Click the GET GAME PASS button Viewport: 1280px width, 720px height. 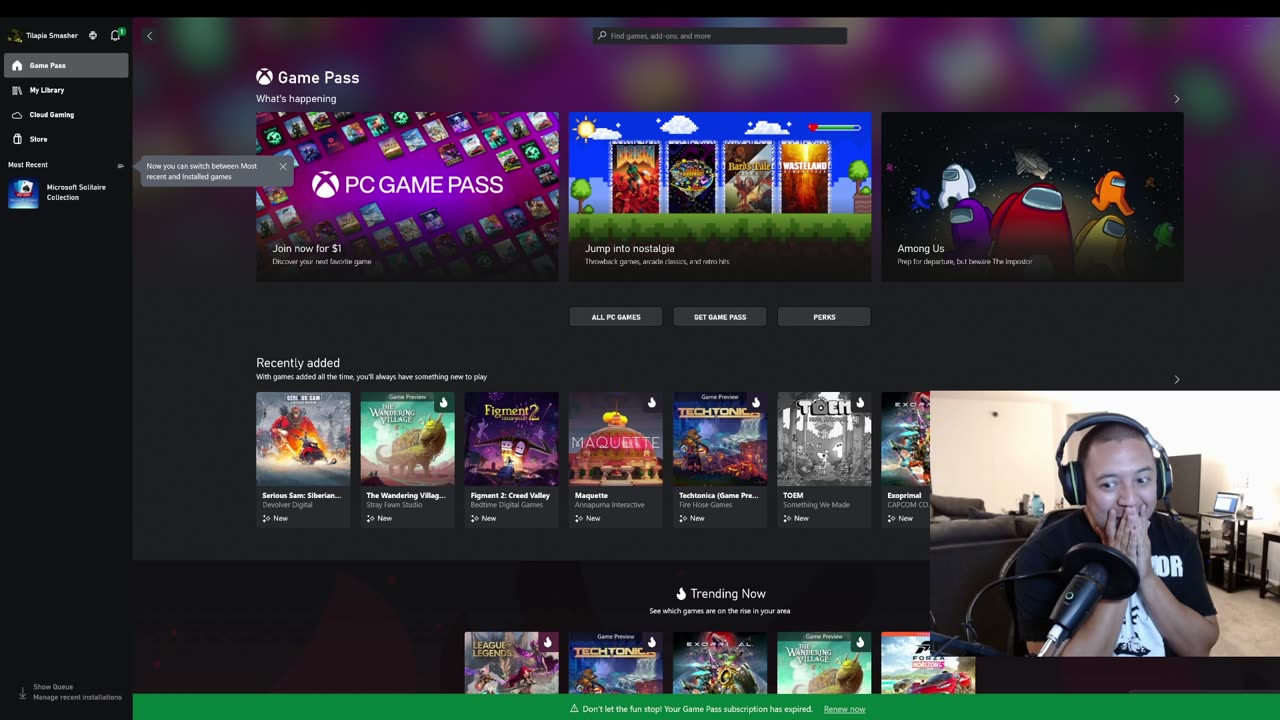[720, 317]
